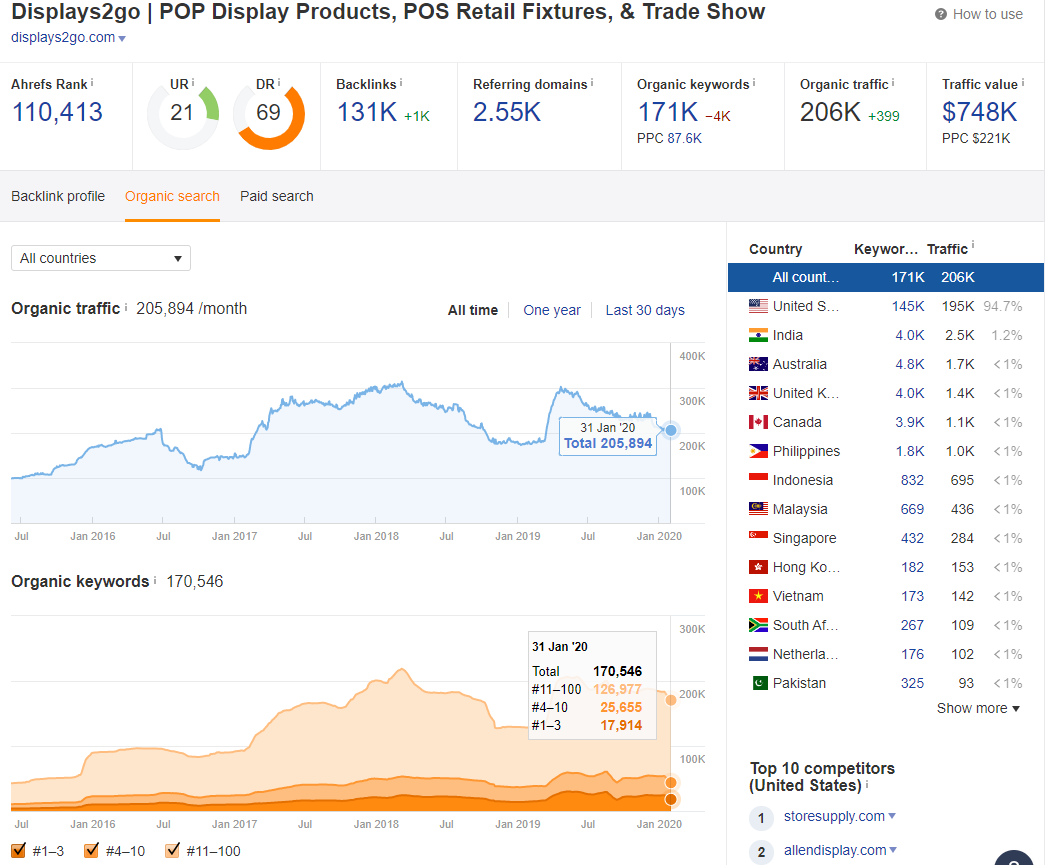Viewport: 1050px width, 865px height.
Task: Open allendisplay.com competitor dropdown arrow
Action: [x=893, y=850]
